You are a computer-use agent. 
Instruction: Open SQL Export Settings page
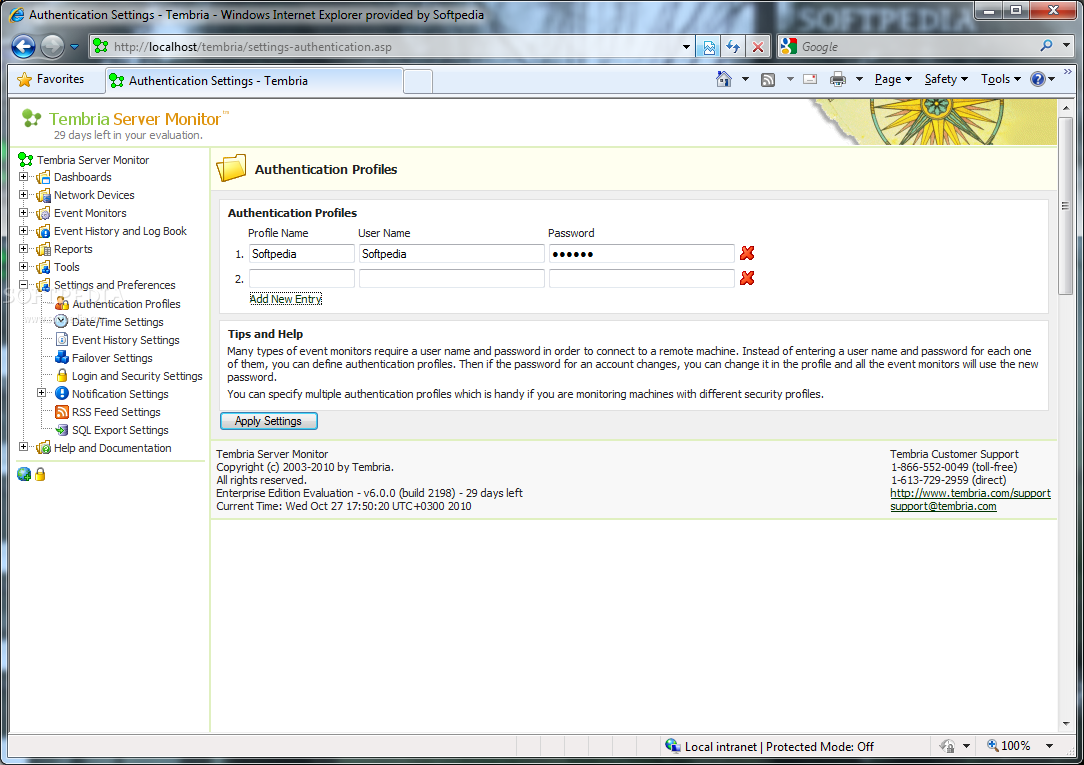pos(120,430)
